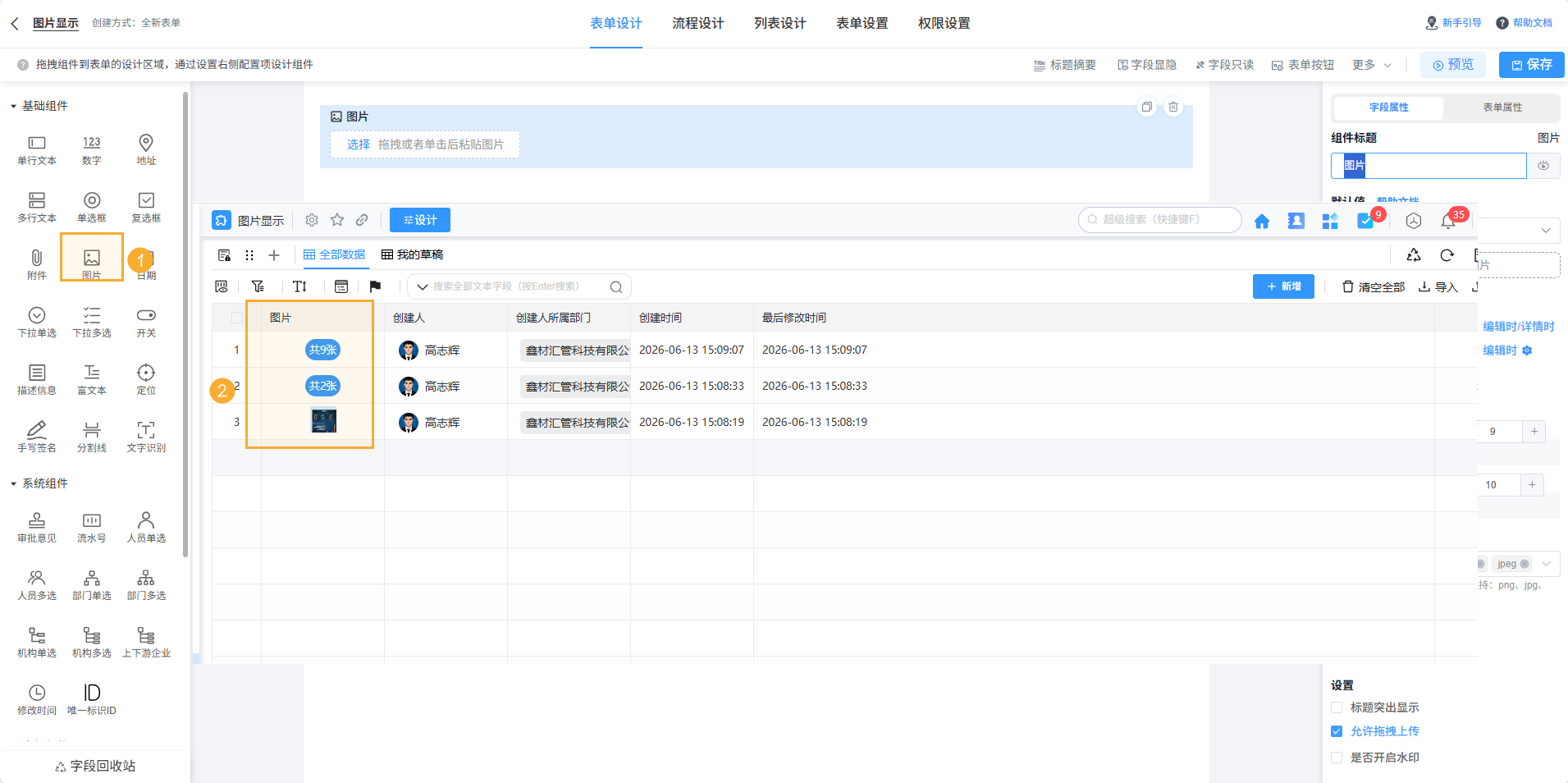This screenshot has width=1568, height=783.
Task: Collapse the 系统组件 section
Action: pos(39,483)
